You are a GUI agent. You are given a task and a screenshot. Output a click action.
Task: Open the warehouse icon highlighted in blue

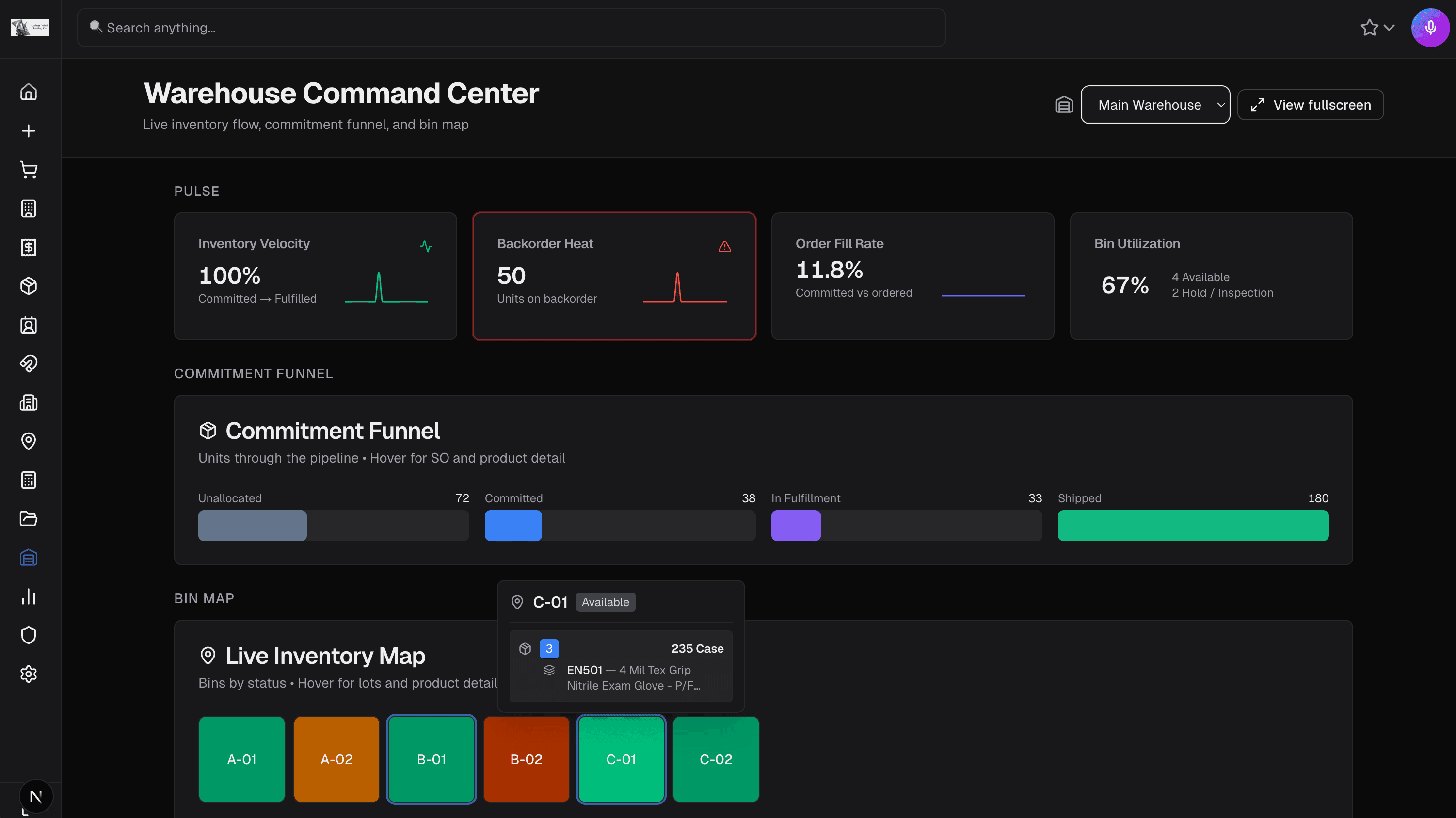point(29,558)
